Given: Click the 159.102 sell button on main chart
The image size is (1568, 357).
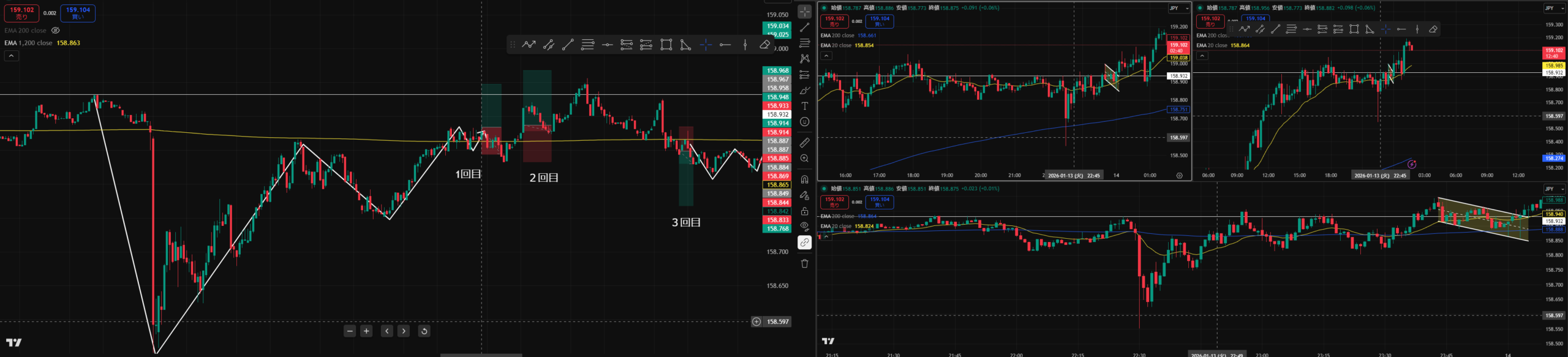Looking at the screenshot, I should tap(22, 13).
